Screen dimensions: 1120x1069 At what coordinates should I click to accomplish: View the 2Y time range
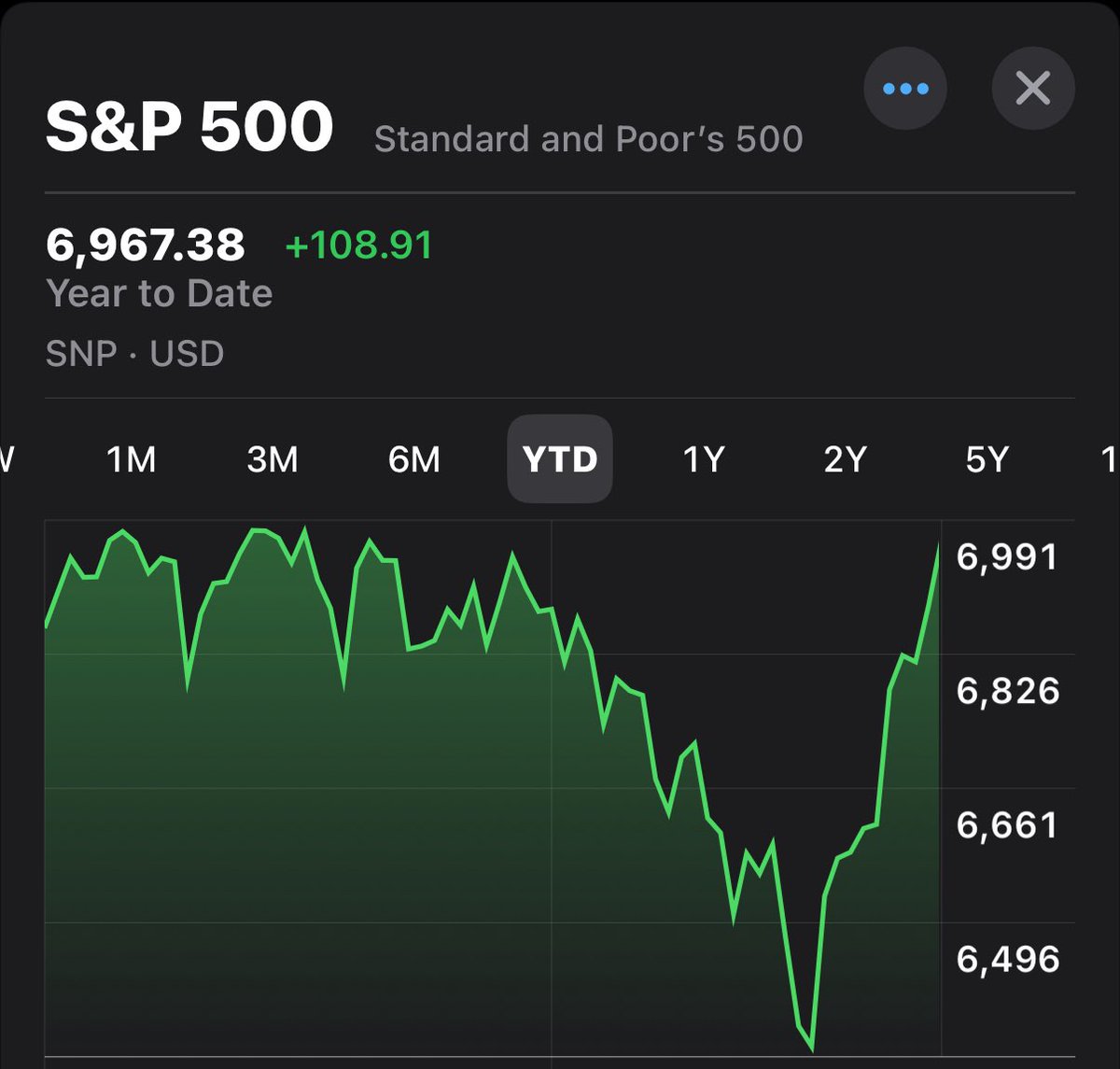(846, 459)
